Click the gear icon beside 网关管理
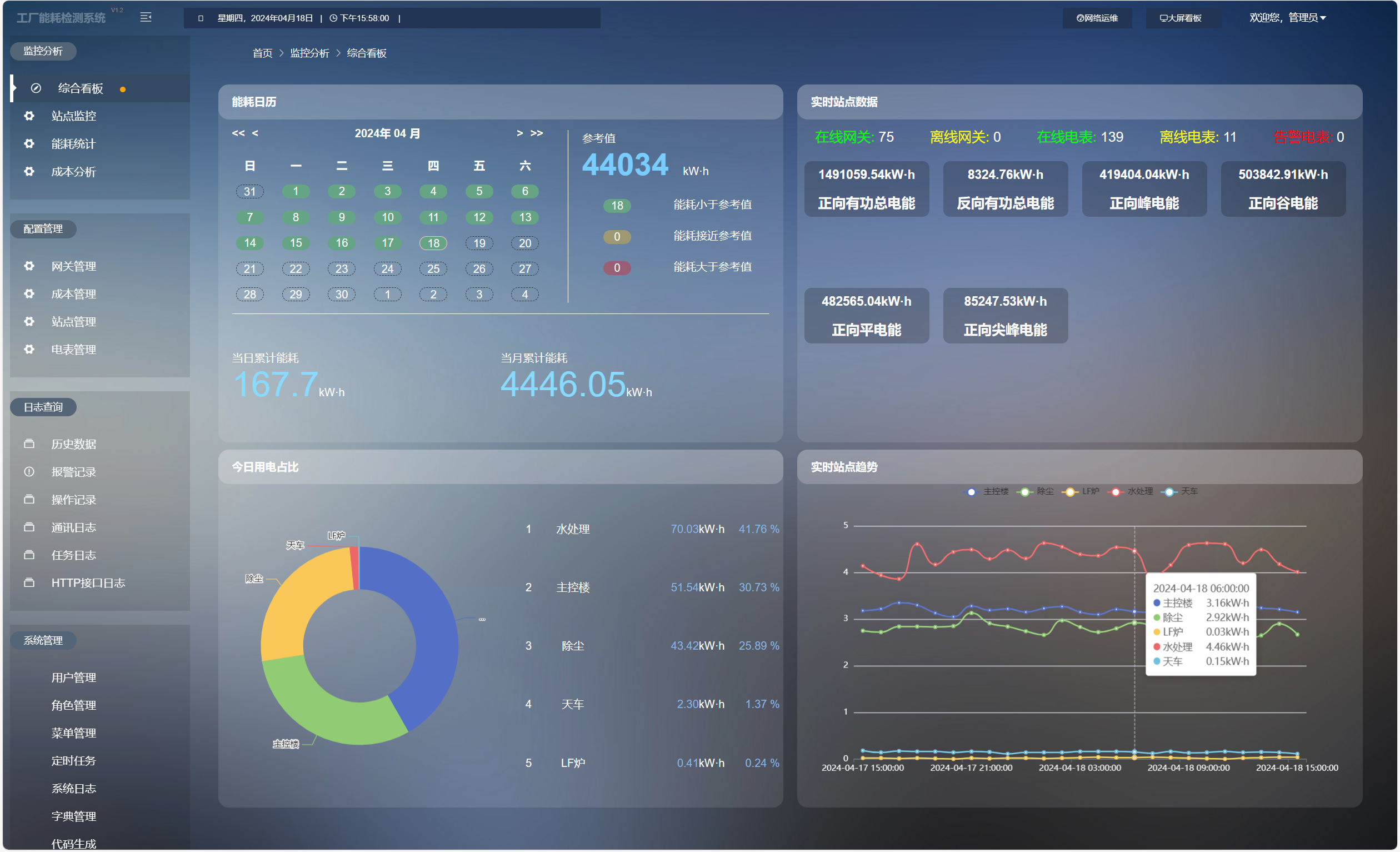 pyautogui.click(x=29, y=266)
